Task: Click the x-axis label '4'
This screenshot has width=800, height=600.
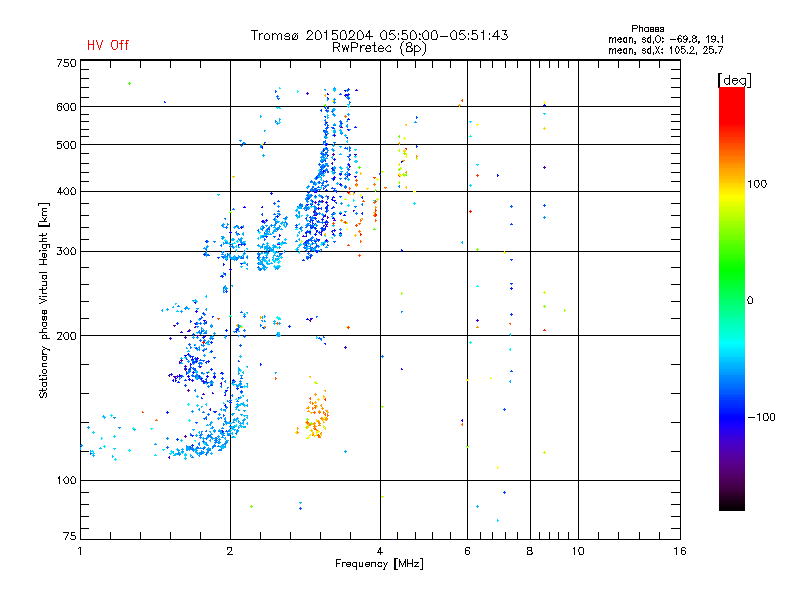Action: coord(380,551)
